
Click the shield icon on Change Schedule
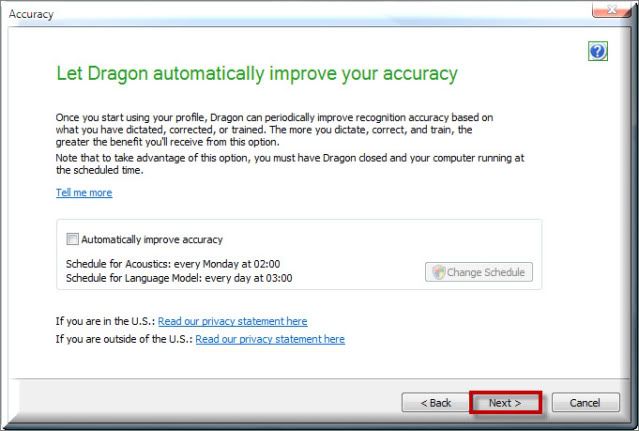(438, 272)
